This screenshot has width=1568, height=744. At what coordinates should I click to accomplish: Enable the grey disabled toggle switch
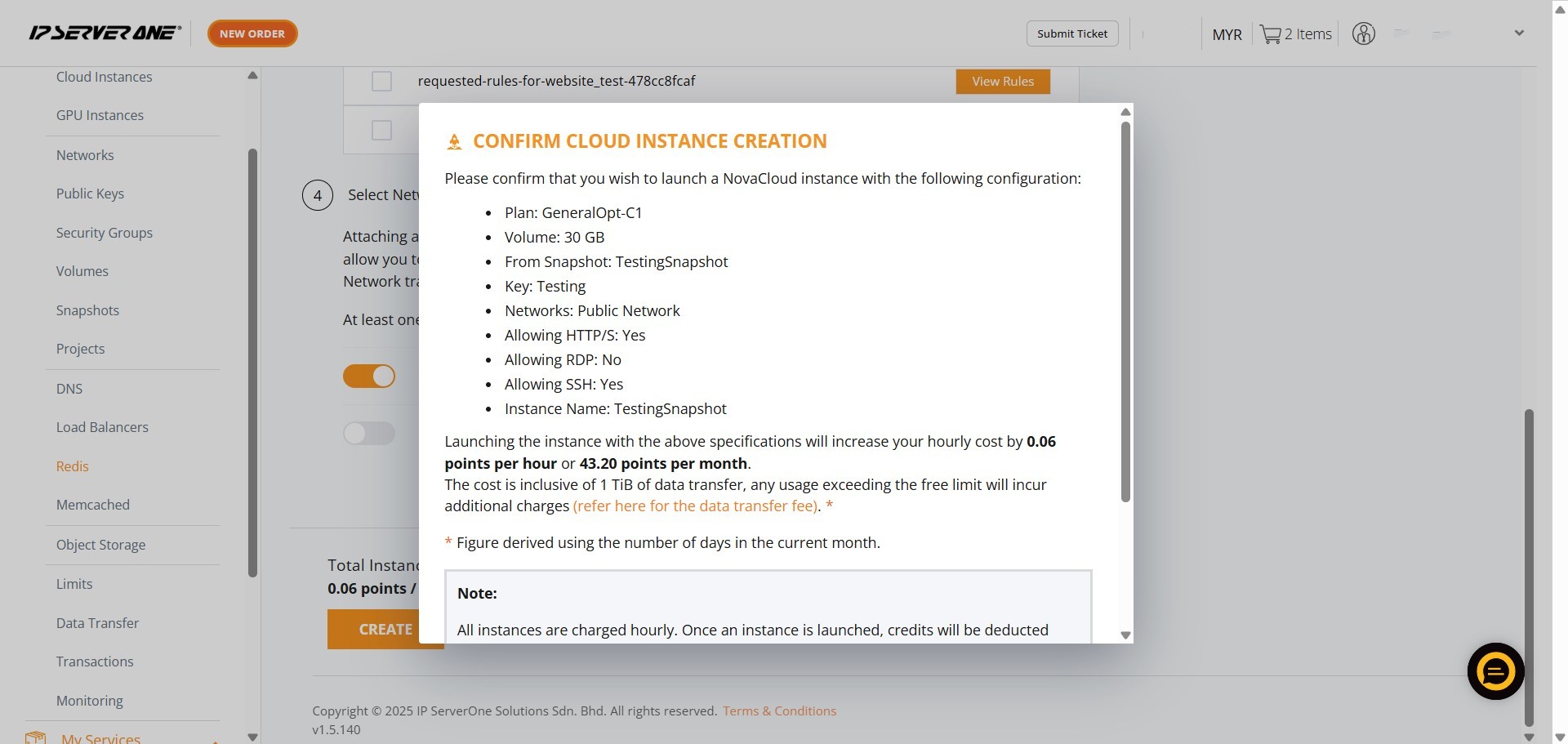(x=369, y=433)
